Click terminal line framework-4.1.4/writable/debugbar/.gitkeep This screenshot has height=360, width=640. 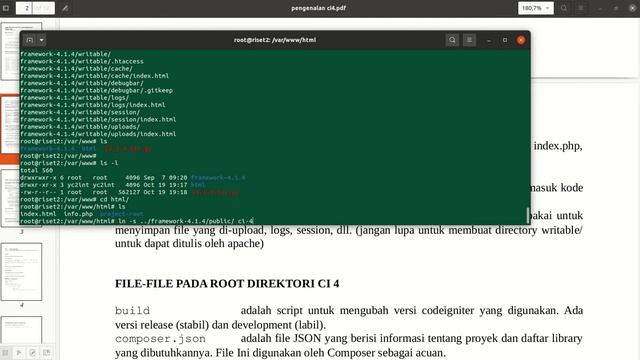96,90
